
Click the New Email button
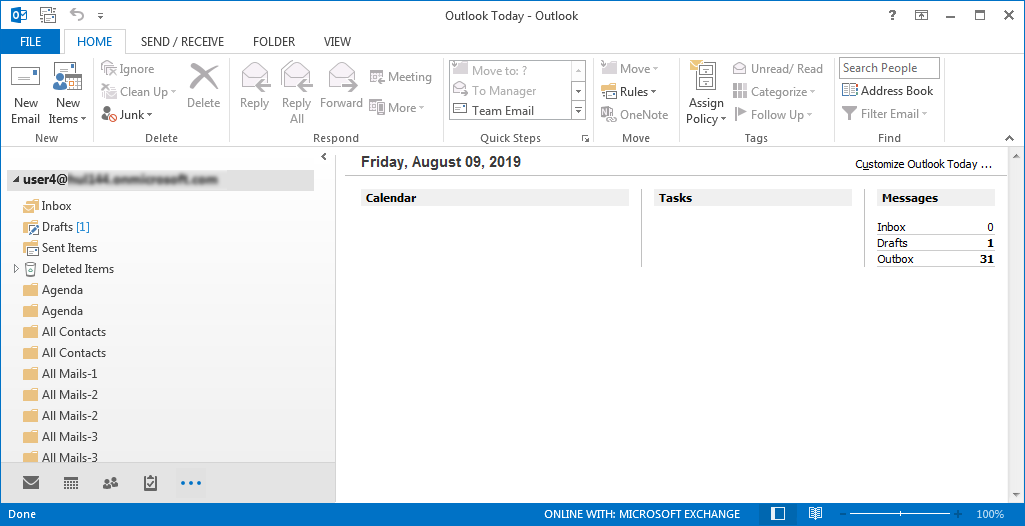[x=25, y=93]
